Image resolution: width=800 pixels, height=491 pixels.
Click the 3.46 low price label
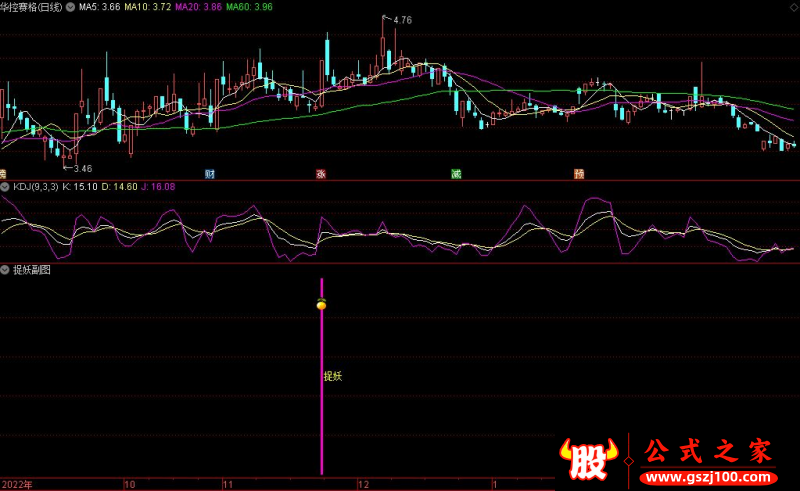tap(82, 169)
